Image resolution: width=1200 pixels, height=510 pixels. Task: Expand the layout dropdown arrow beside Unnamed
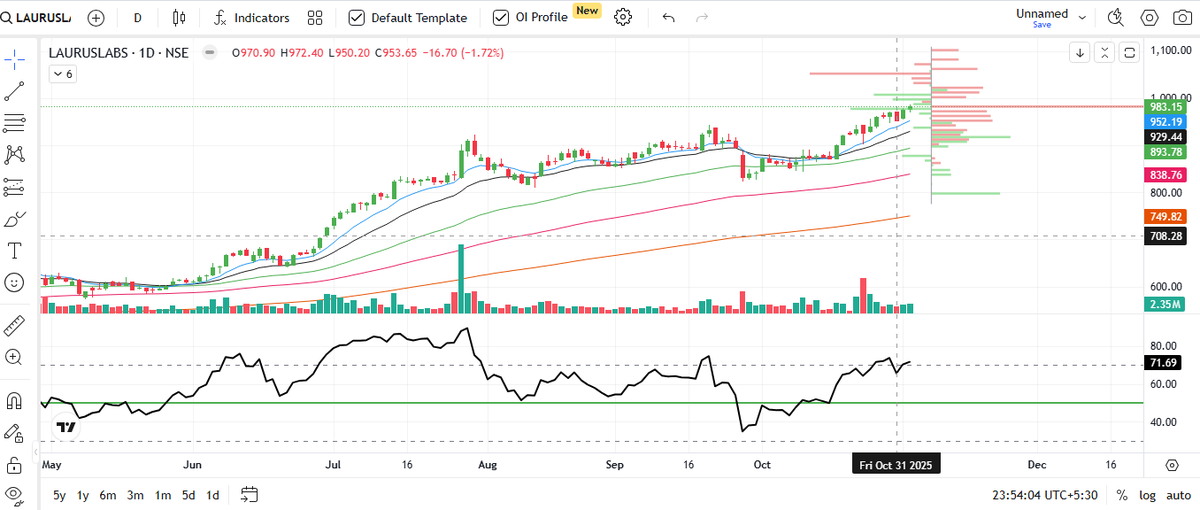(1084, 18)
